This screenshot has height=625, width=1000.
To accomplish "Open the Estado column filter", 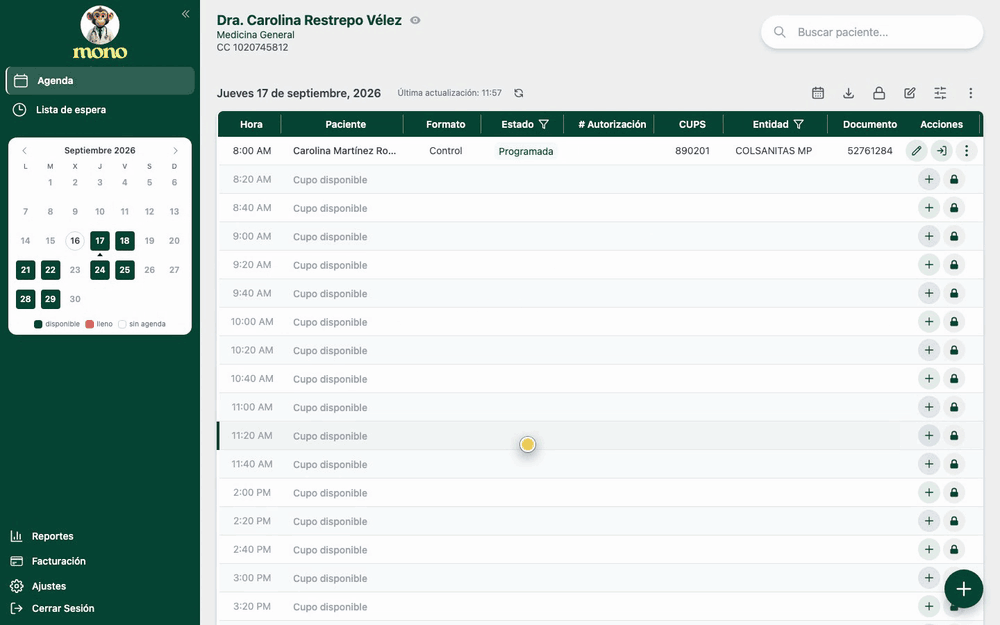I will [544, 124].
